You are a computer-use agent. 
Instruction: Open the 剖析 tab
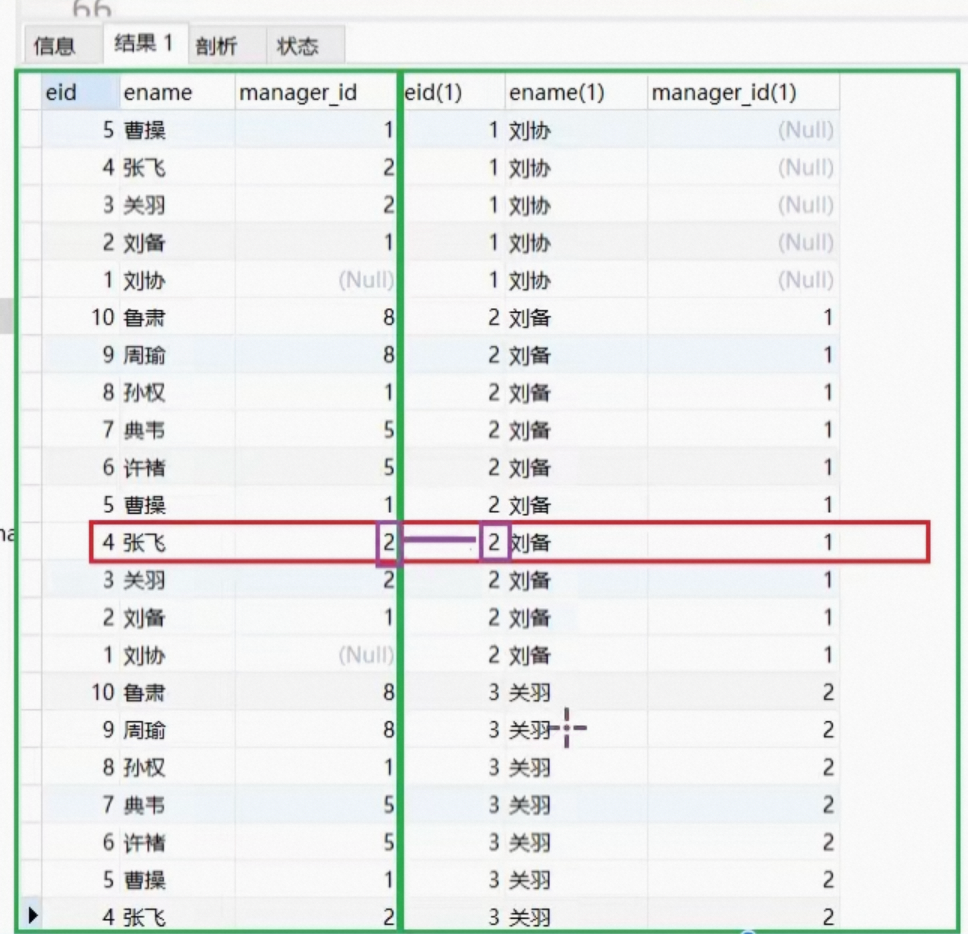216,46
